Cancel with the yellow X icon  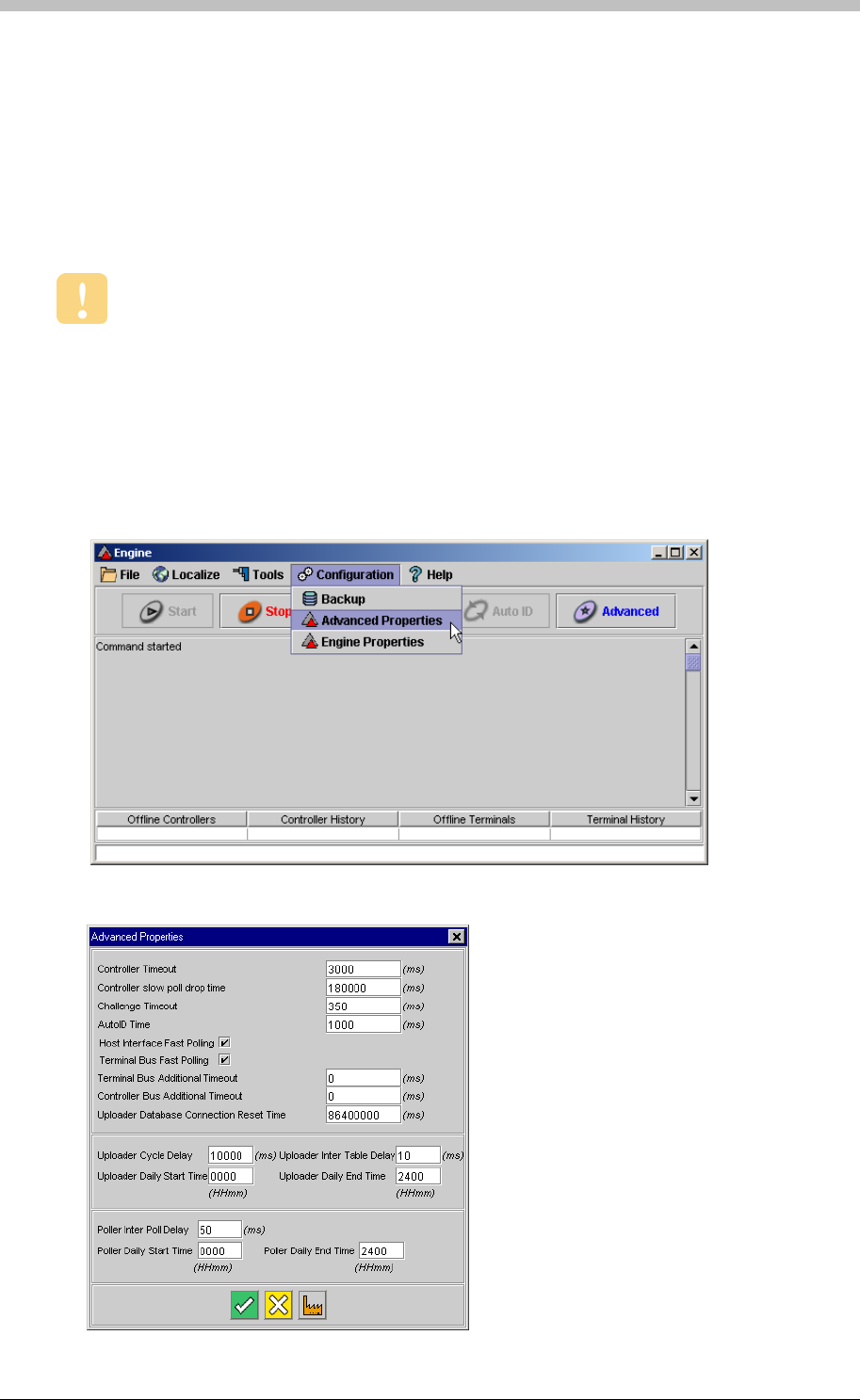point(278,1306)
